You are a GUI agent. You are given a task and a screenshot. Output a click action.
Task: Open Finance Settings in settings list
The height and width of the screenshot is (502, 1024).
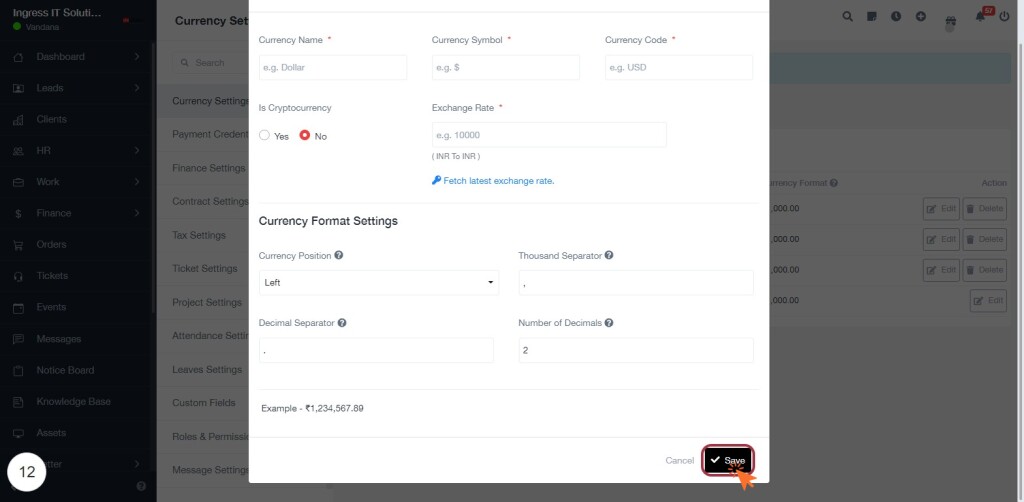click(x=209, y=168)
